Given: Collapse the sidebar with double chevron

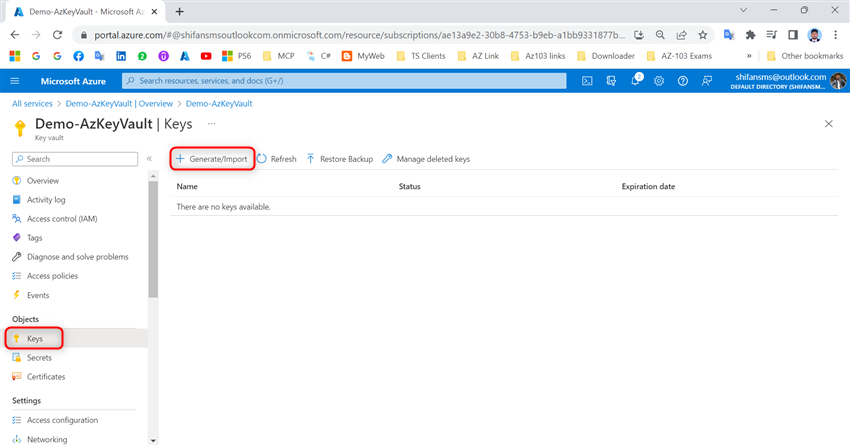Looking at the screenshot, I should point(149,159).
